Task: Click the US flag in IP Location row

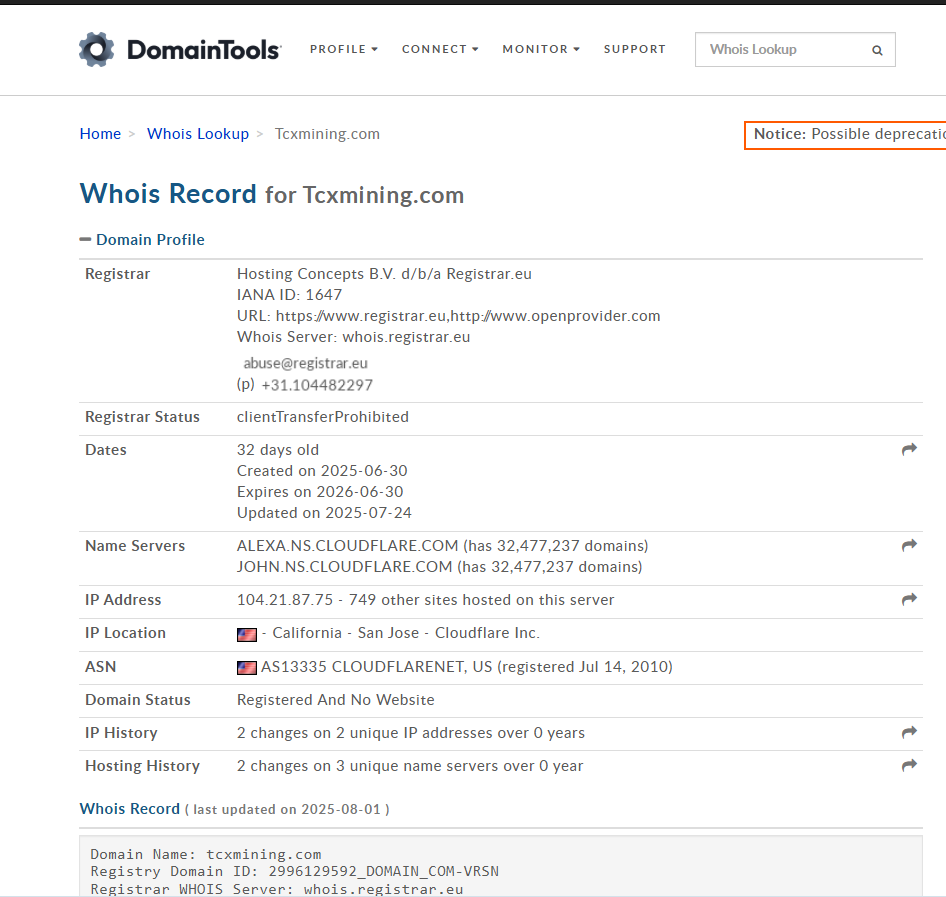Action: 247,634
